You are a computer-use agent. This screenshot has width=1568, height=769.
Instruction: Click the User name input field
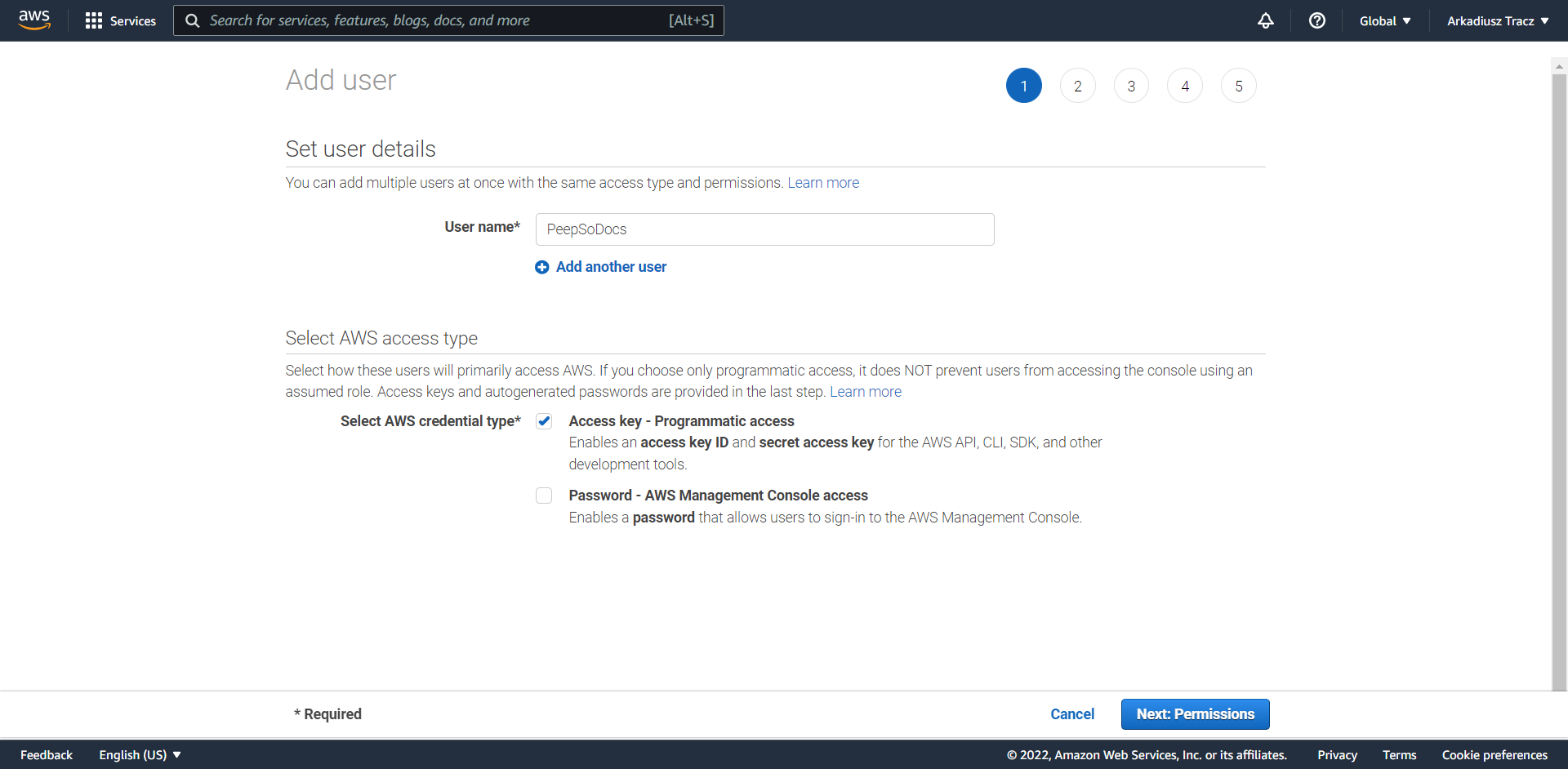(x=764, y=229)
